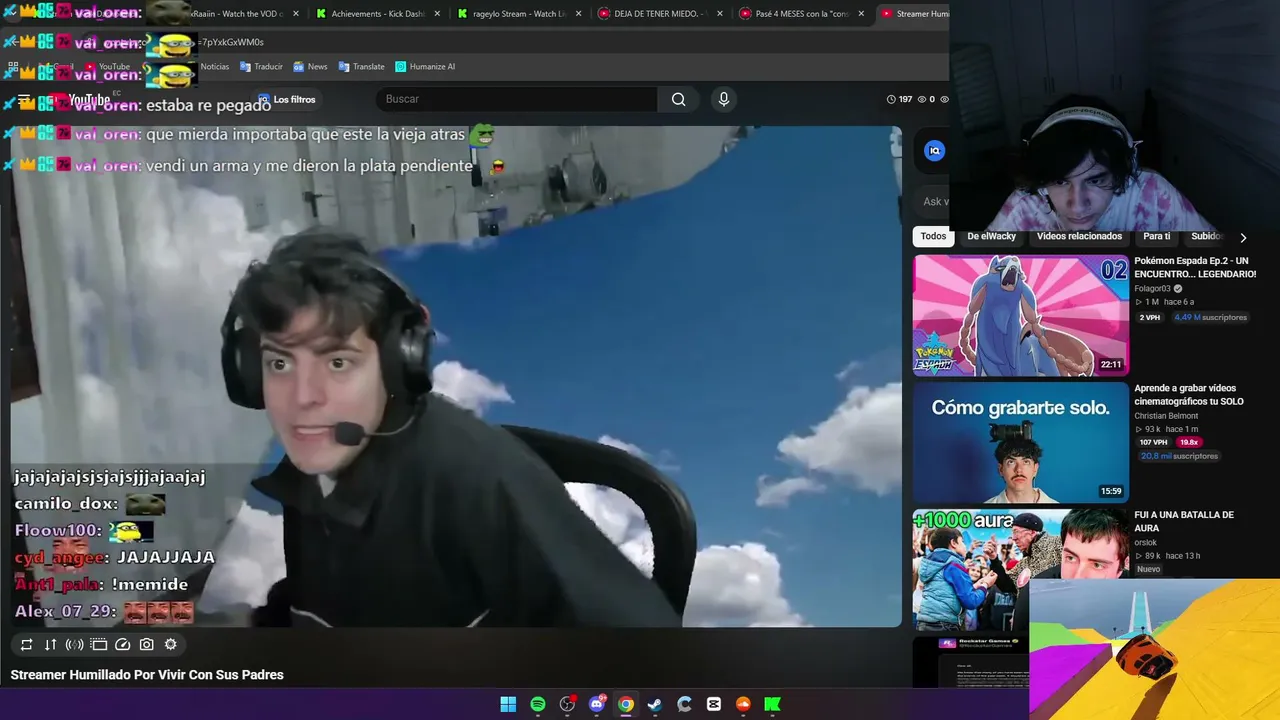Open the News bookmark
The image size is (1280, 720).
pos(310,67)
